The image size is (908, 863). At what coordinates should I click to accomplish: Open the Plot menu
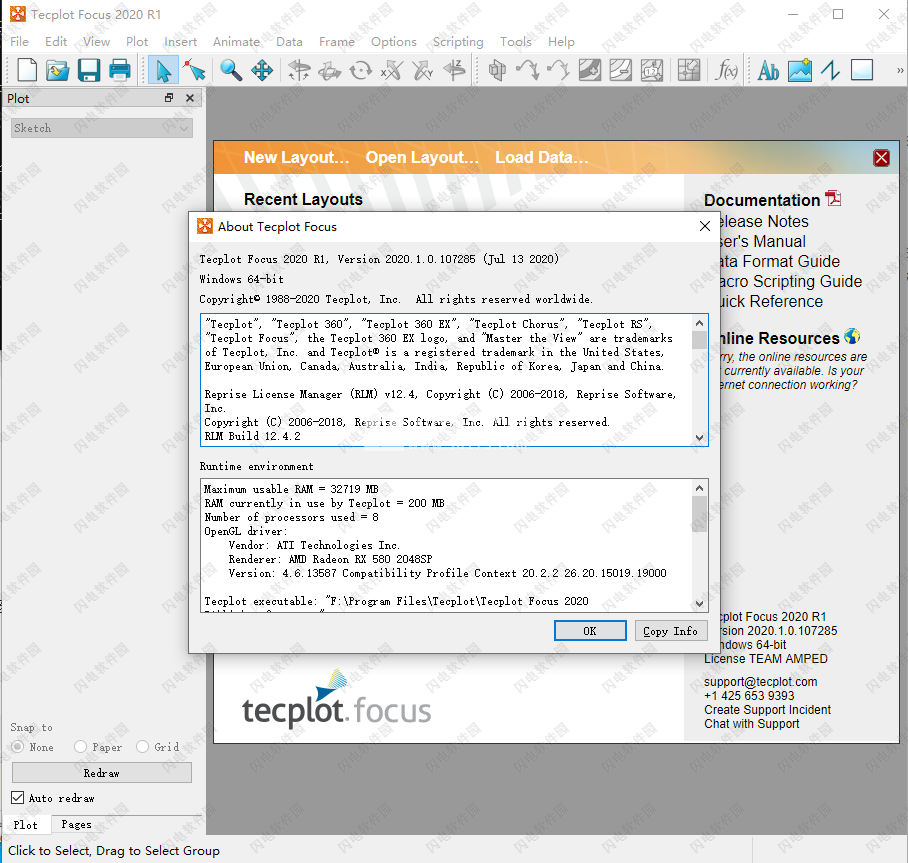pos(137,42)
